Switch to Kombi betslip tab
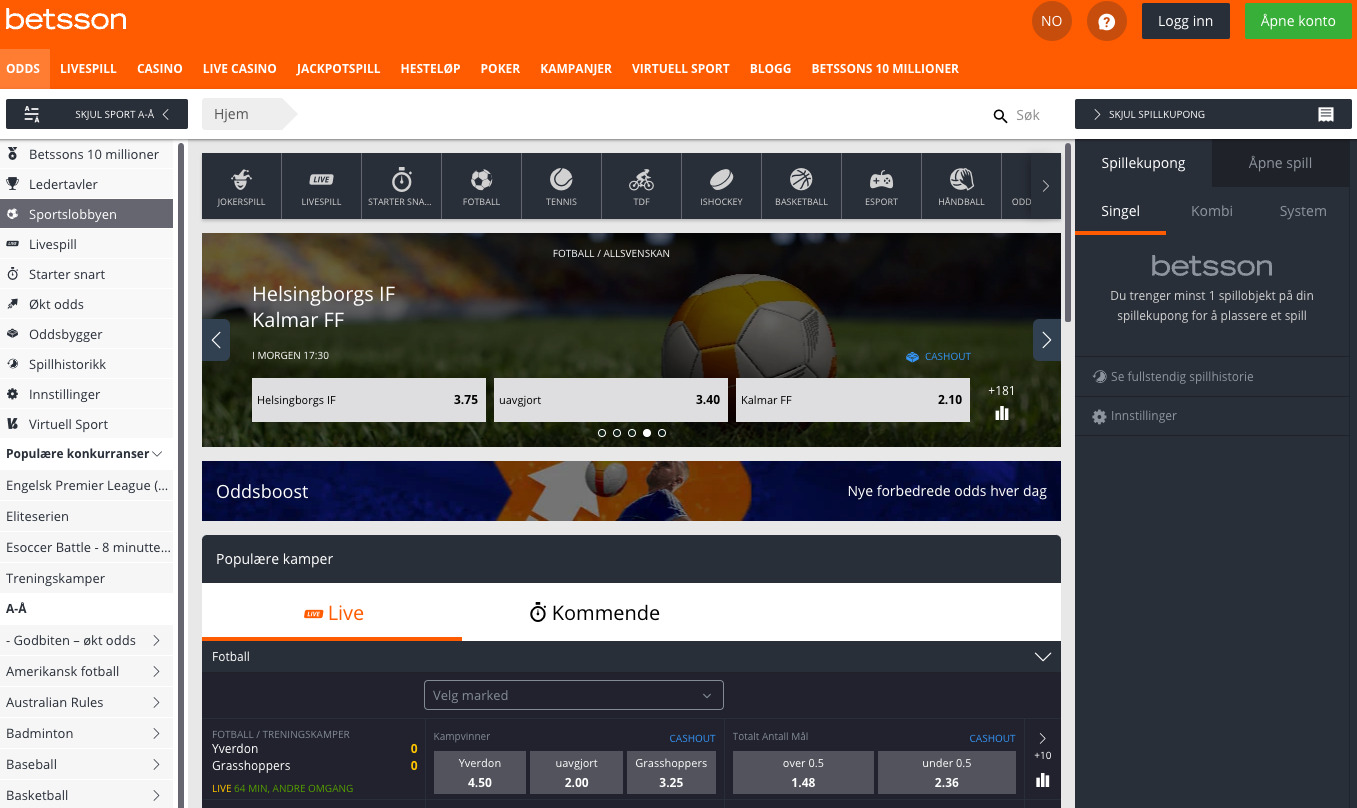The image size is (1357, 808). coord(1212,211)
